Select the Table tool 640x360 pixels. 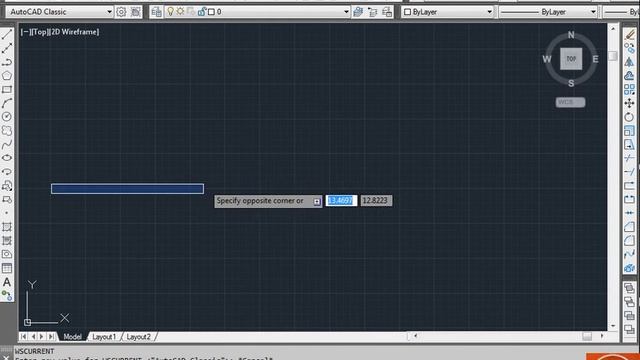(7, 268)
